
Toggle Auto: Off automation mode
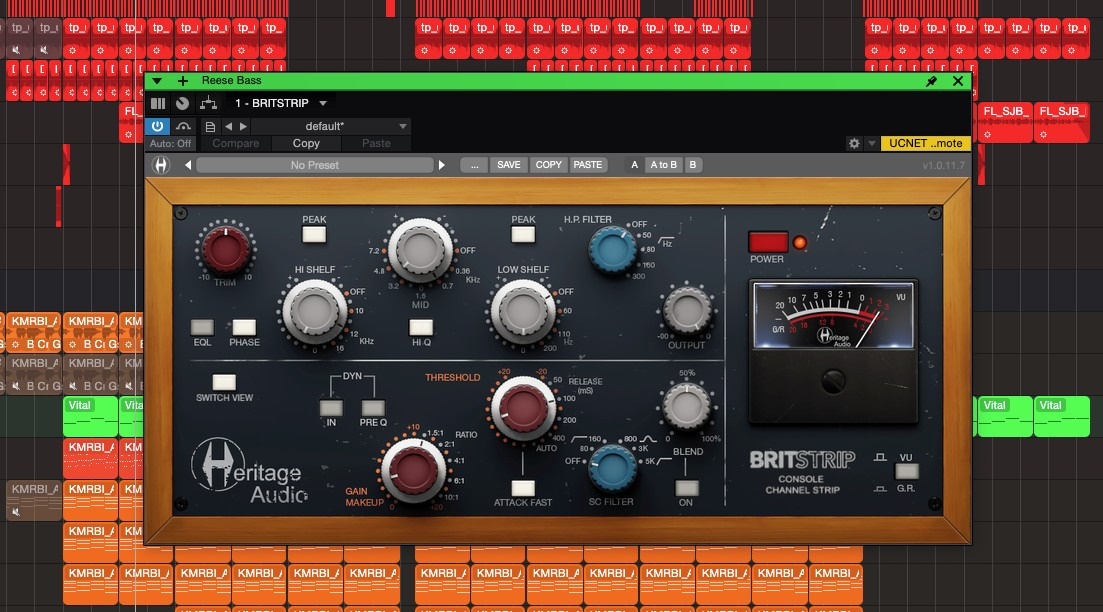pos(170,144)
